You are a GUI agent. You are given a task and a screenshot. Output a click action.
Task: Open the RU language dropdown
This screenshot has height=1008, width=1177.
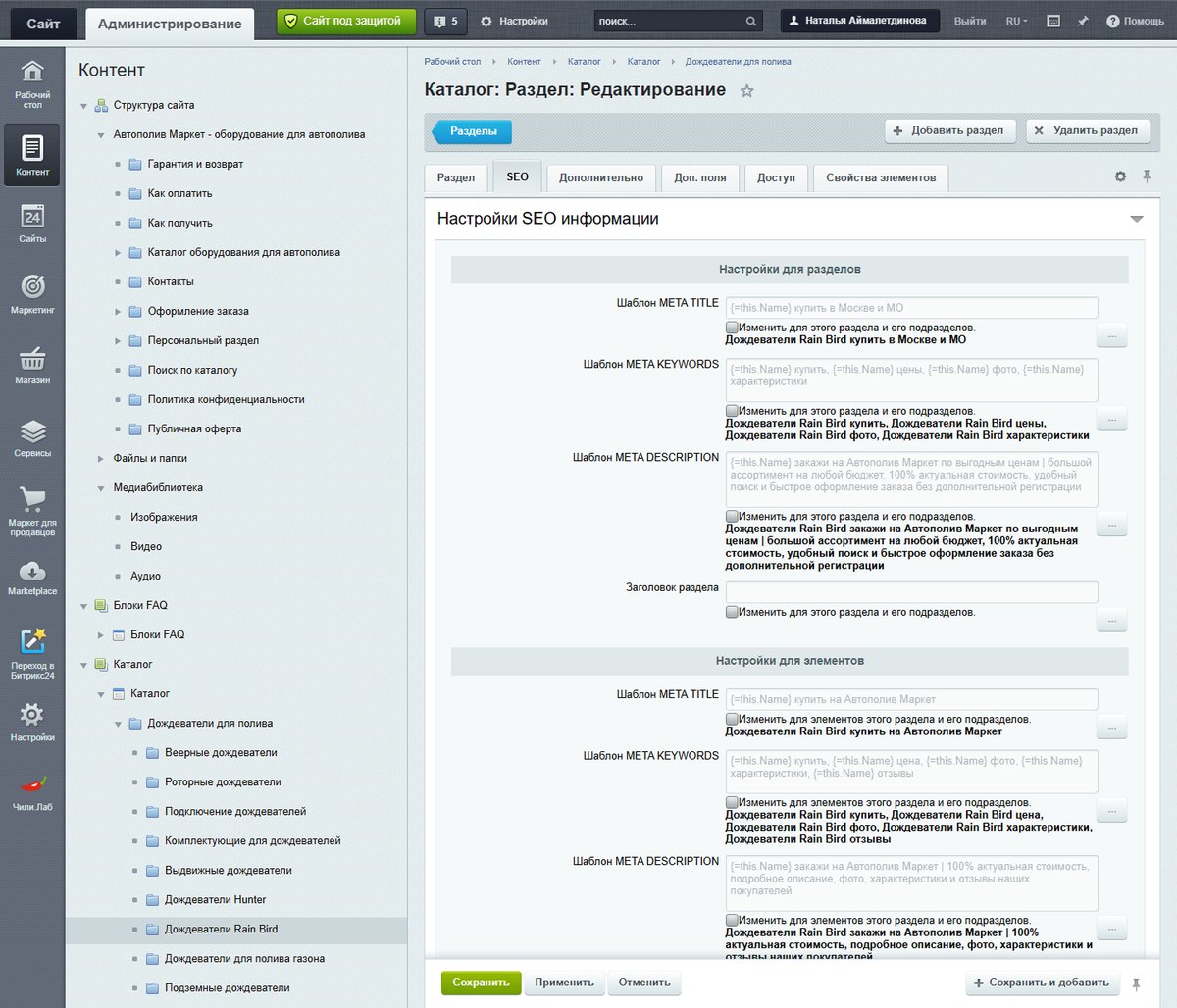[x=1016, y=21]
